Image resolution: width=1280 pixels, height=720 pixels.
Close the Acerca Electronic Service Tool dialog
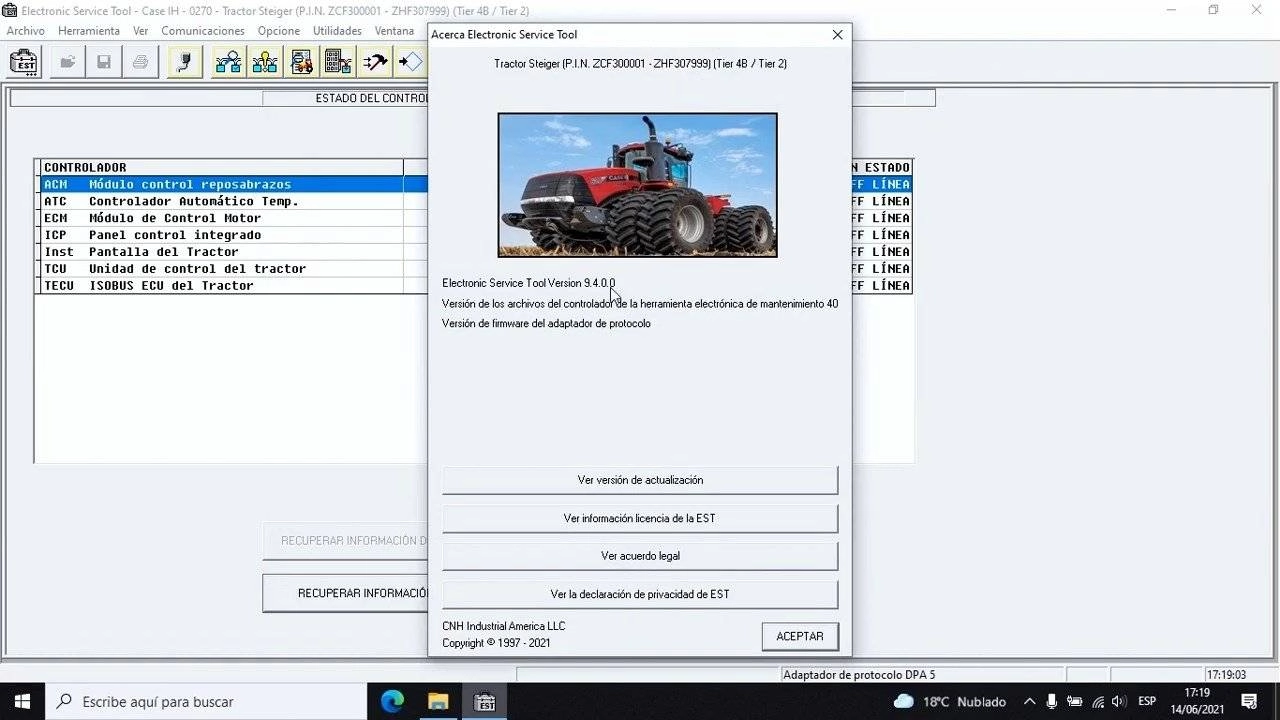coord(837,34)
